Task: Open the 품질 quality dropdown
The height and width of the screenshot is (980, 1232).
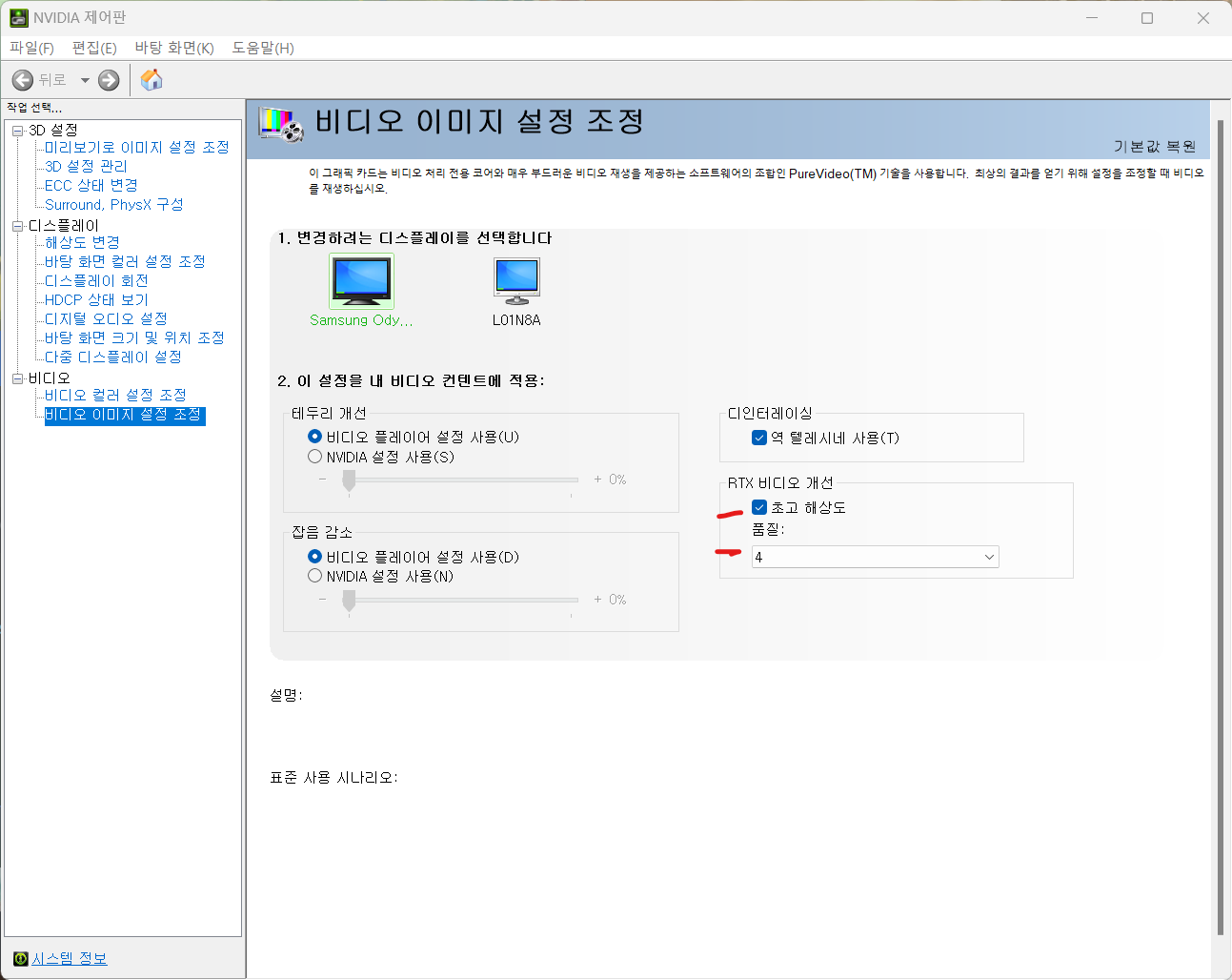Action: (x=875, y=557)
